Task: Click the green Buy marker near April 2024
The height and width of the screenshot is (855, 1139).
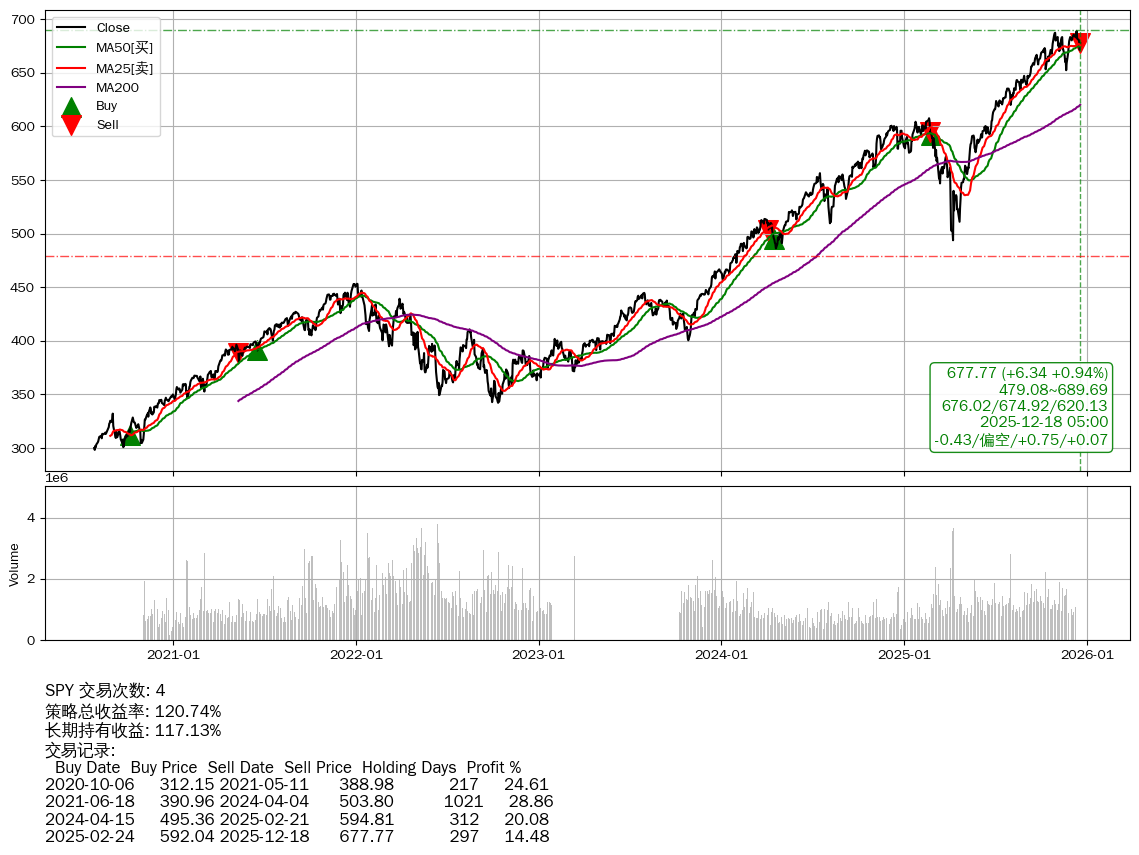Action: (774, 239)
